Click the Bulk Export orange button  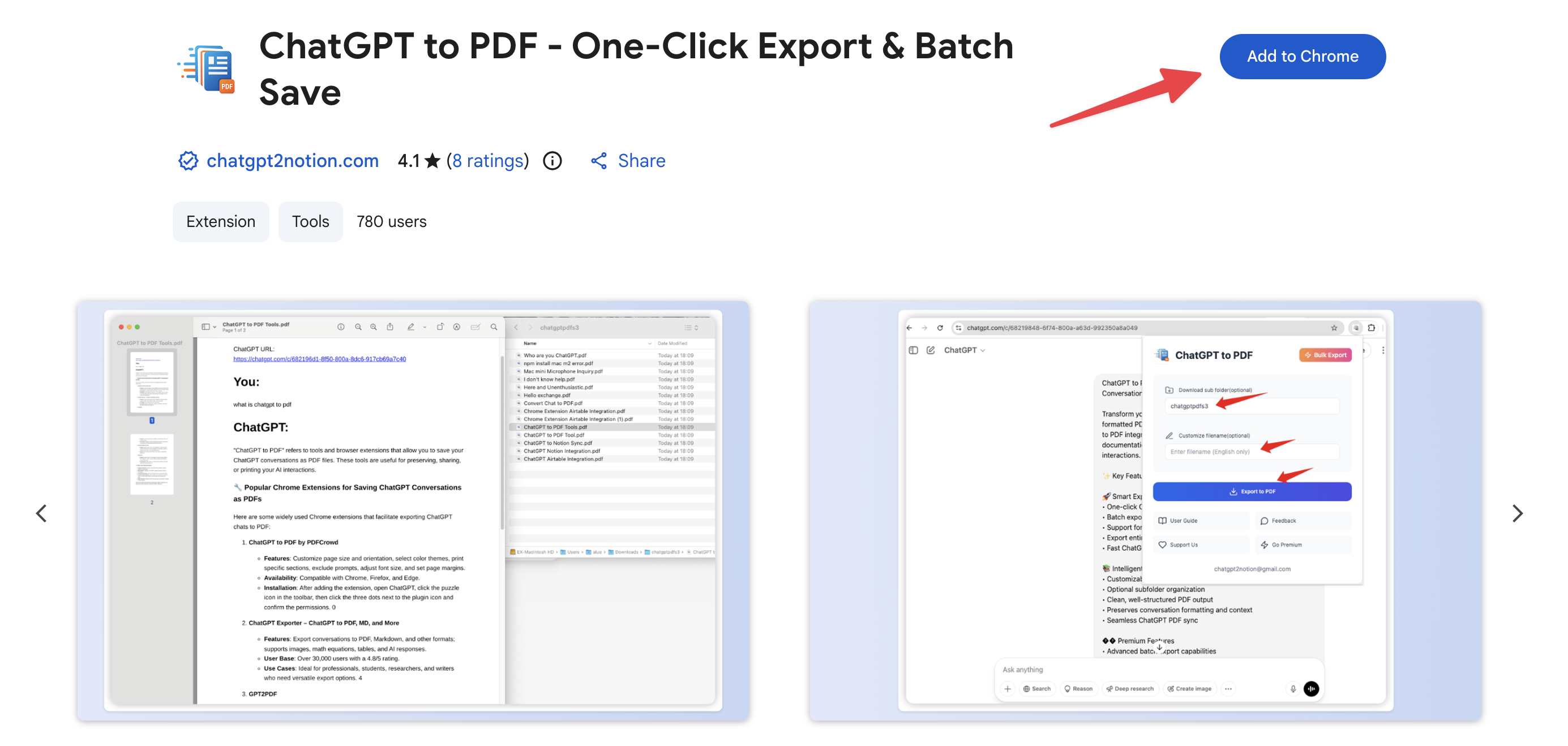pyautogui.click(x=1325, y=355)
